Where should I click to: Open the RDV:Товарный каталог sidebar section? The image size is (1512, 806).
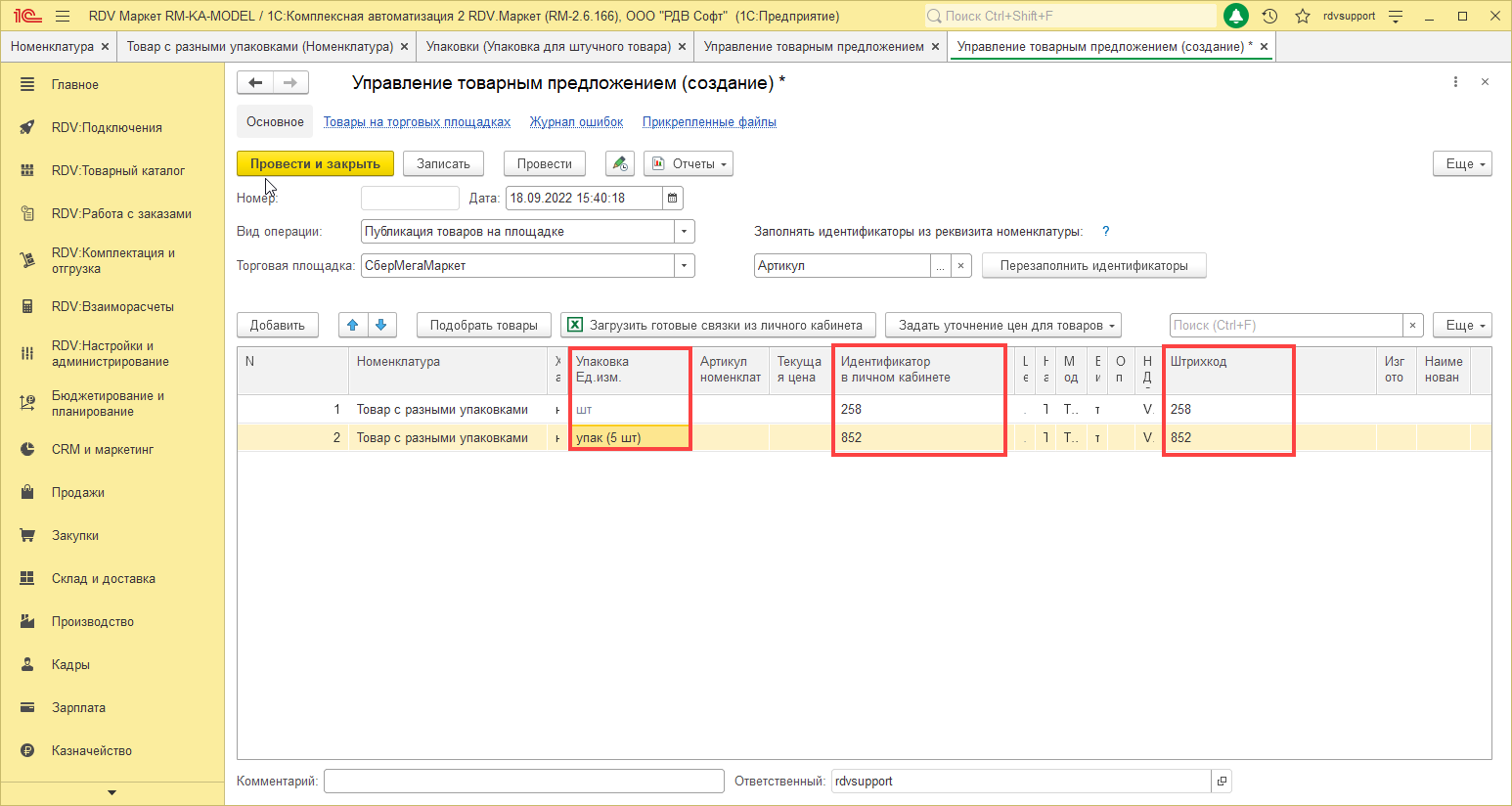coord(117,170)
